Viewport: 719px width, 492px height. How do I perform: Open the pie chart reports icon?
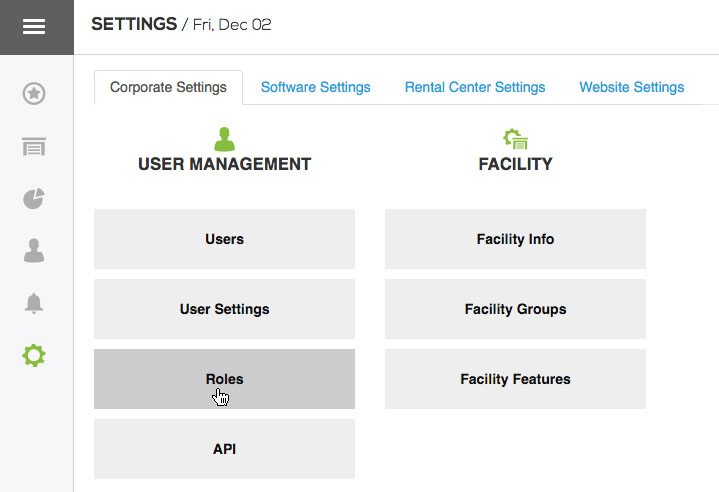[34, 199]
